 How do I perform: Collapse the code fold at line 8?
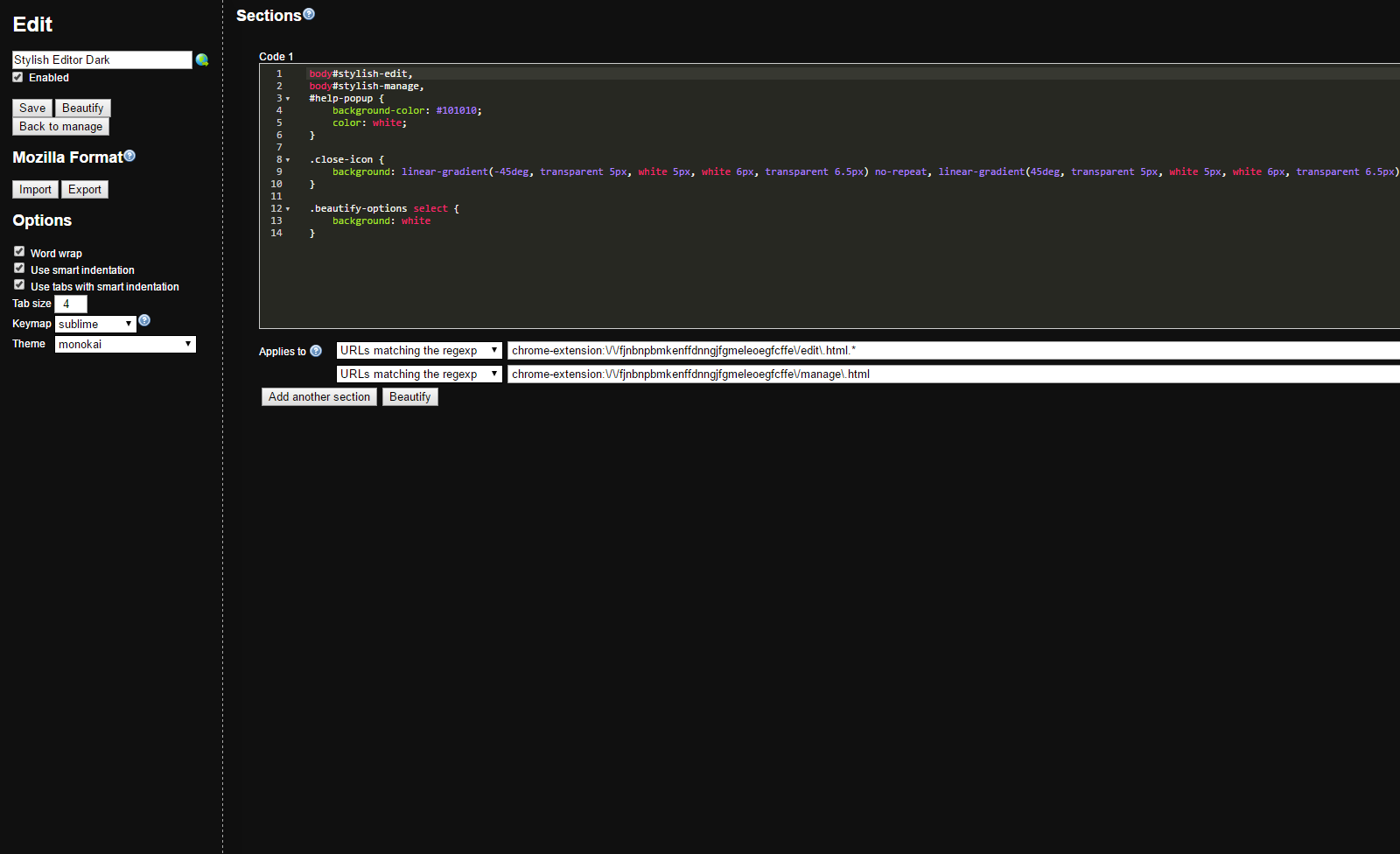[x=288, y=160]
